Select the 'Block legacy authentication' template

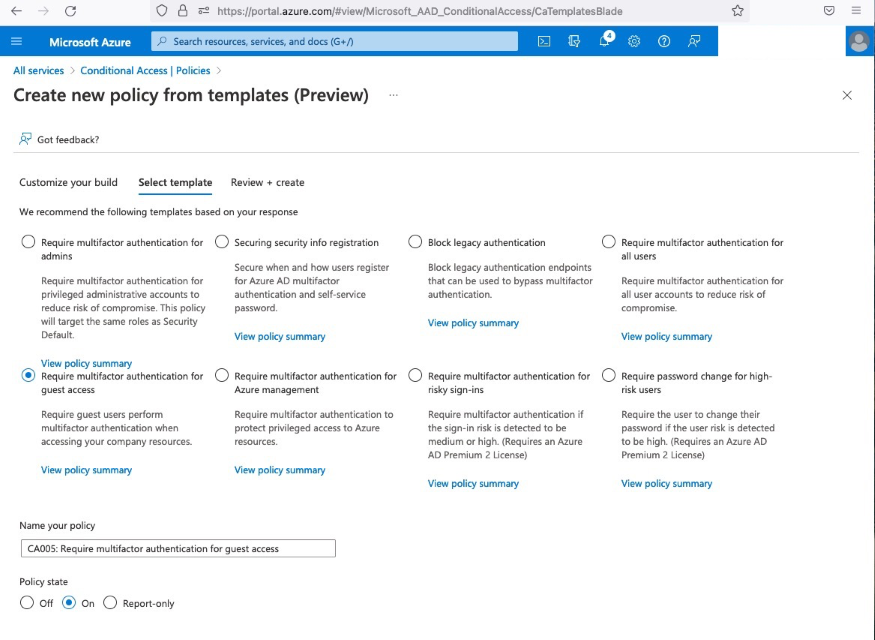click(416, 242)
